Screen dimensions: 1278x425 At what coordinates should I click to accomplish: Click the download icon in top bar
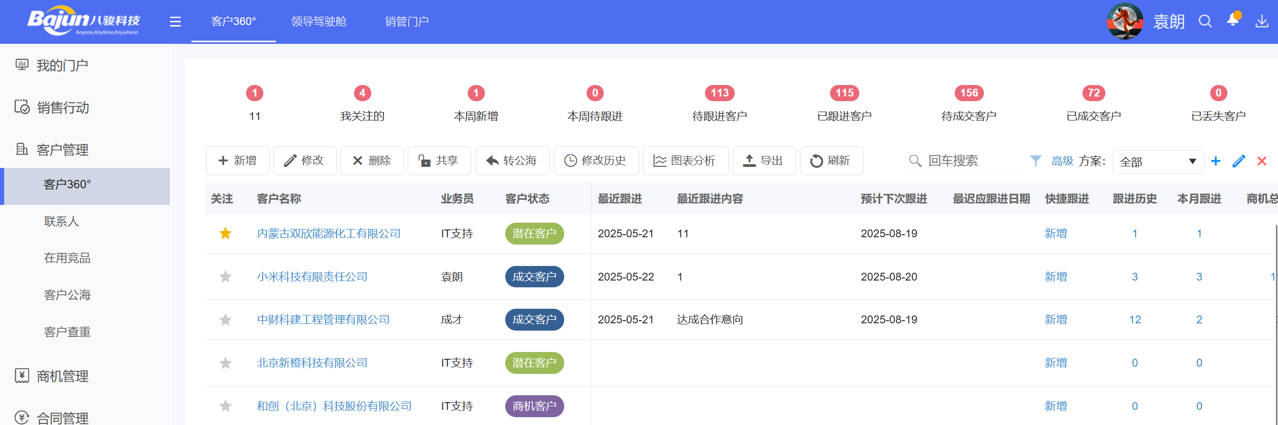[x=1262, y=21]
